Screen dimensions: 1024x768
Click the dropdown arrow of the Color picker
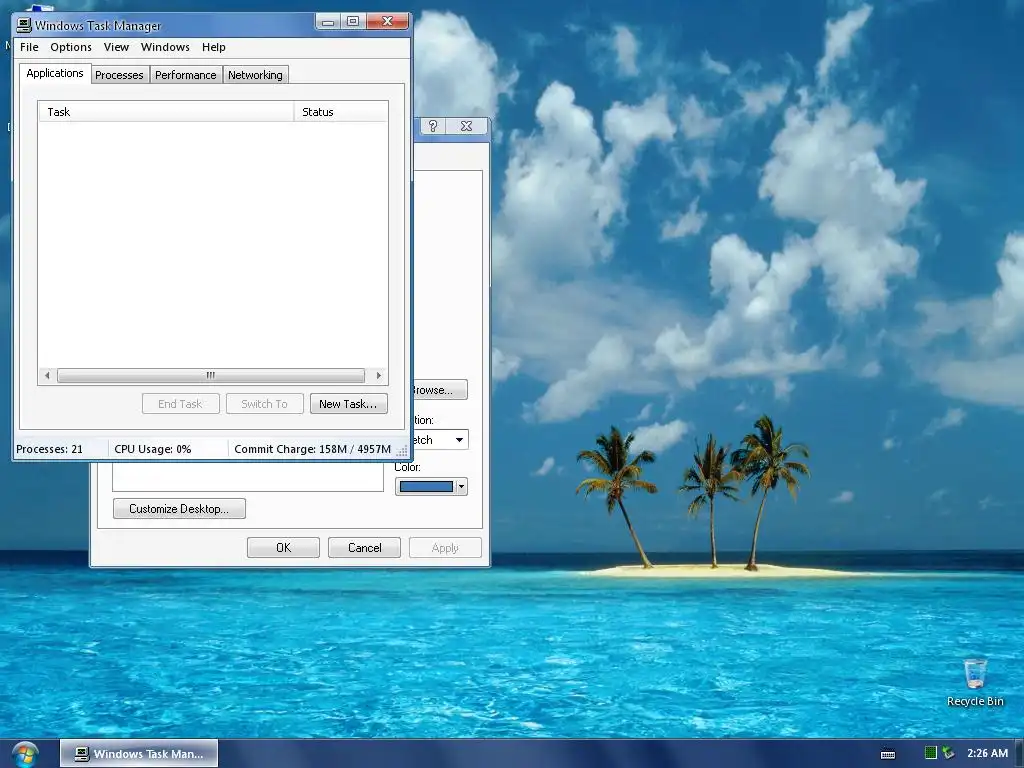click(x=462, y=487)
